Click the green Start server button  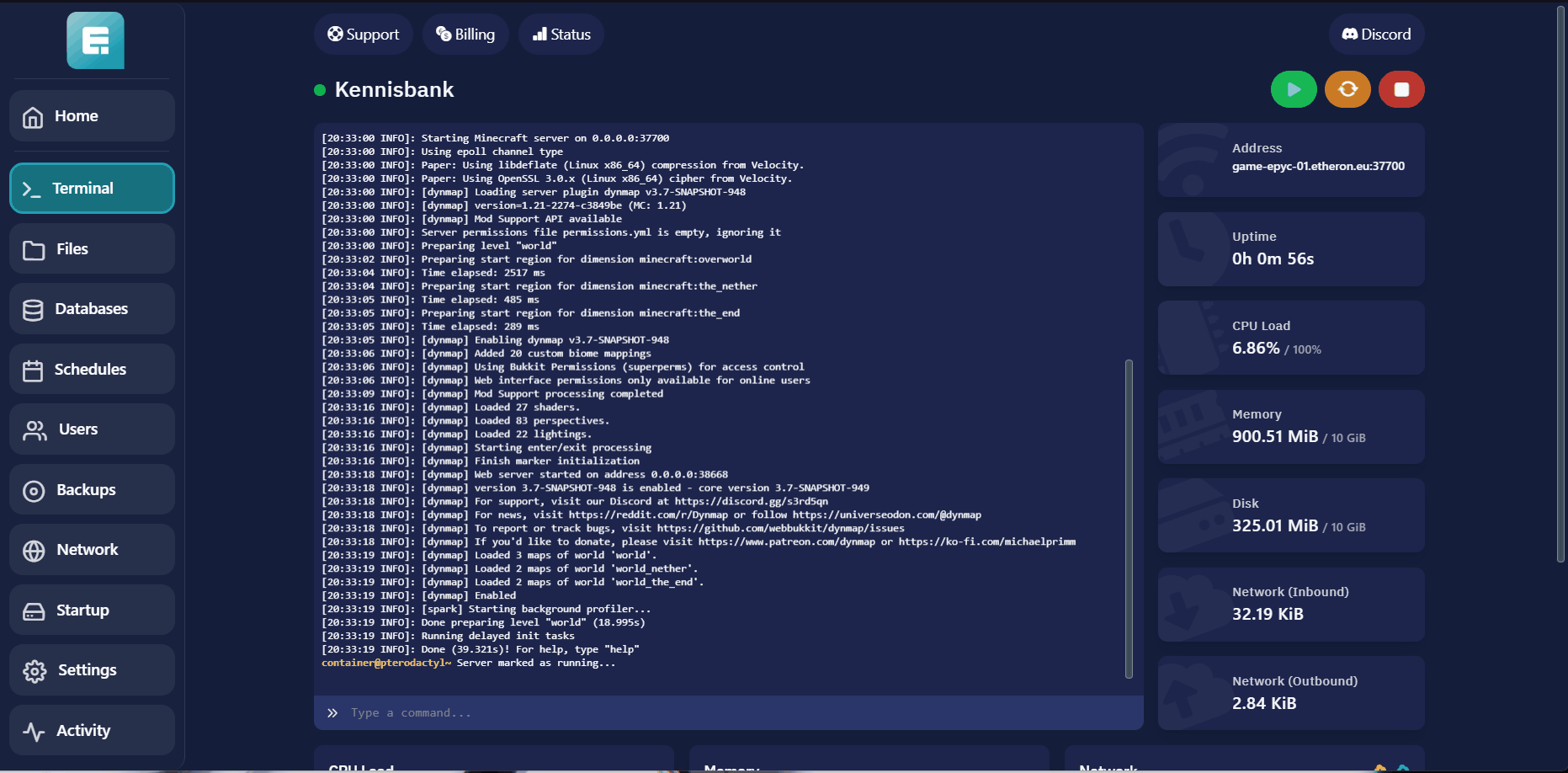click(x=1294, y=89)
